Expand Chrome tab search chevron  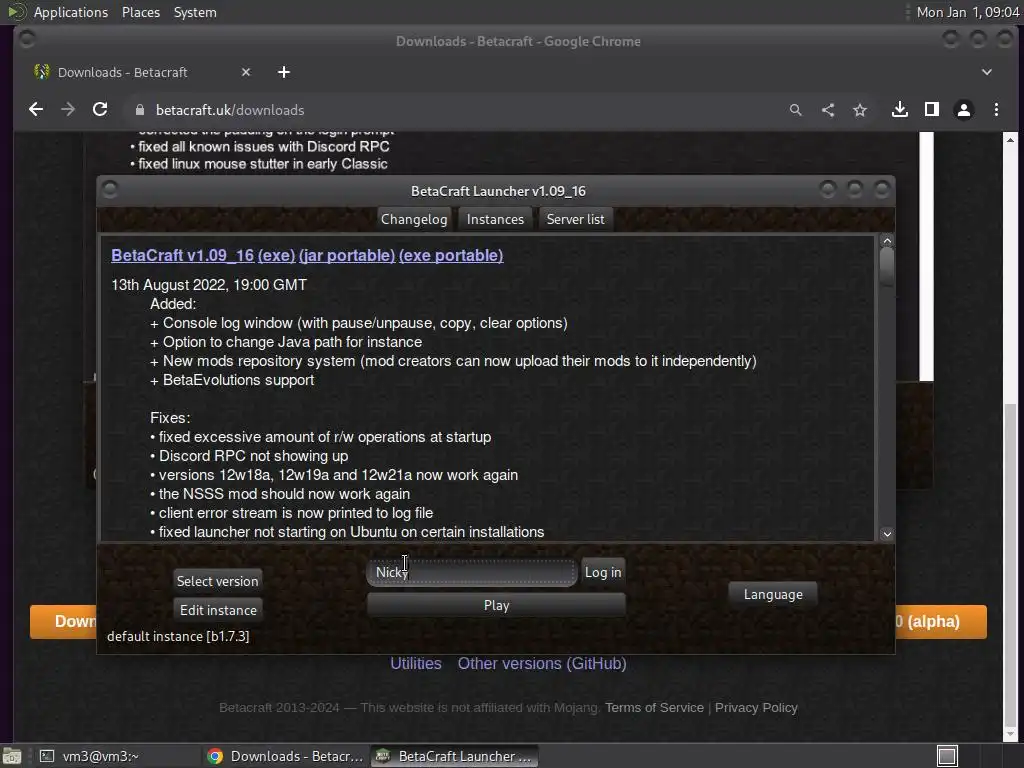coord(987,72)
